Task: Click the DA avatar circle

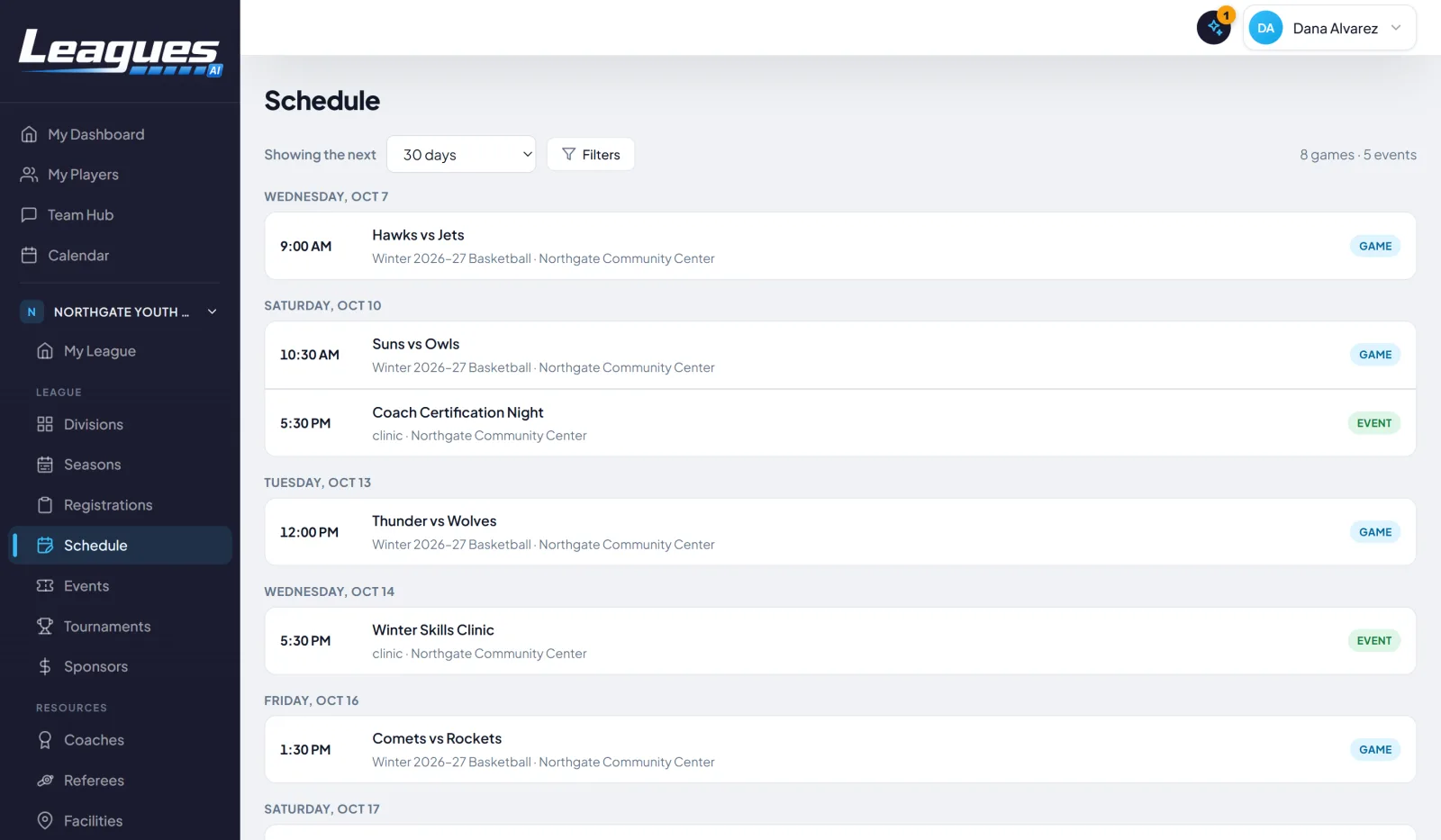Action: [1265, 28]
